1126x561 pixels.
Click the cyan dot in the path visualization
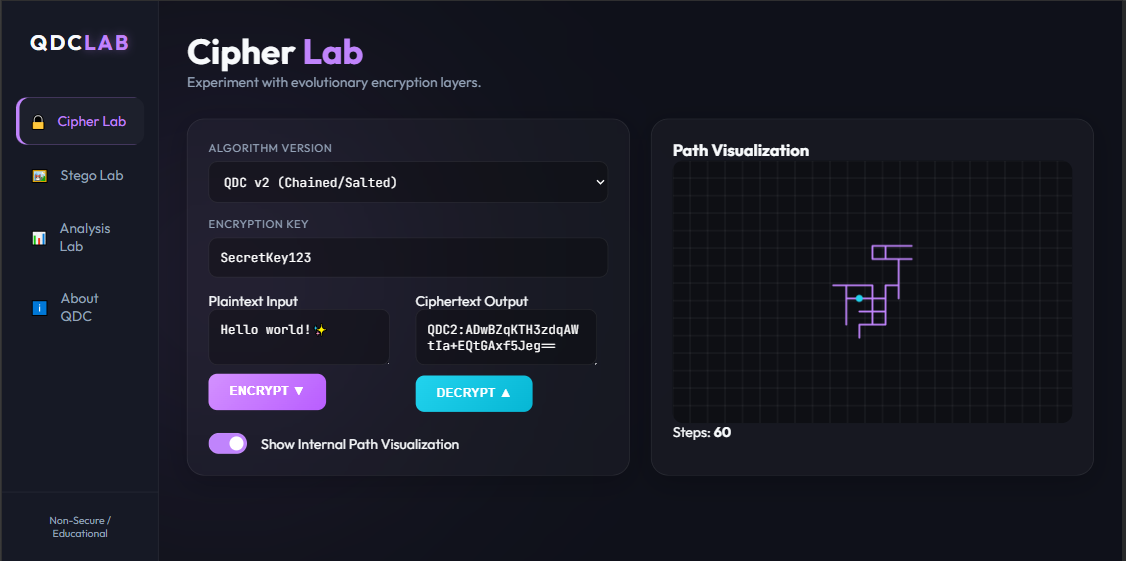[x=859, y=299]
